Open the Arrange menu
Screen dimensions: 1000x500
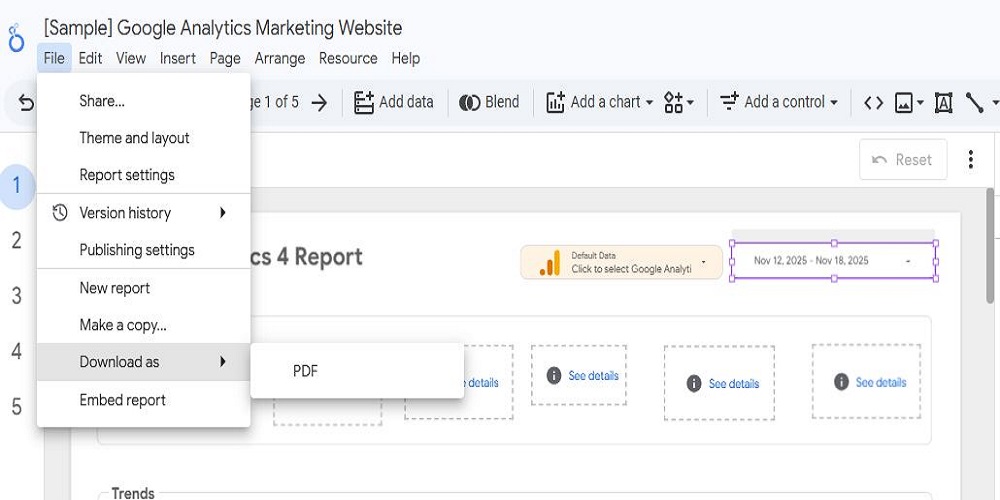279,58
